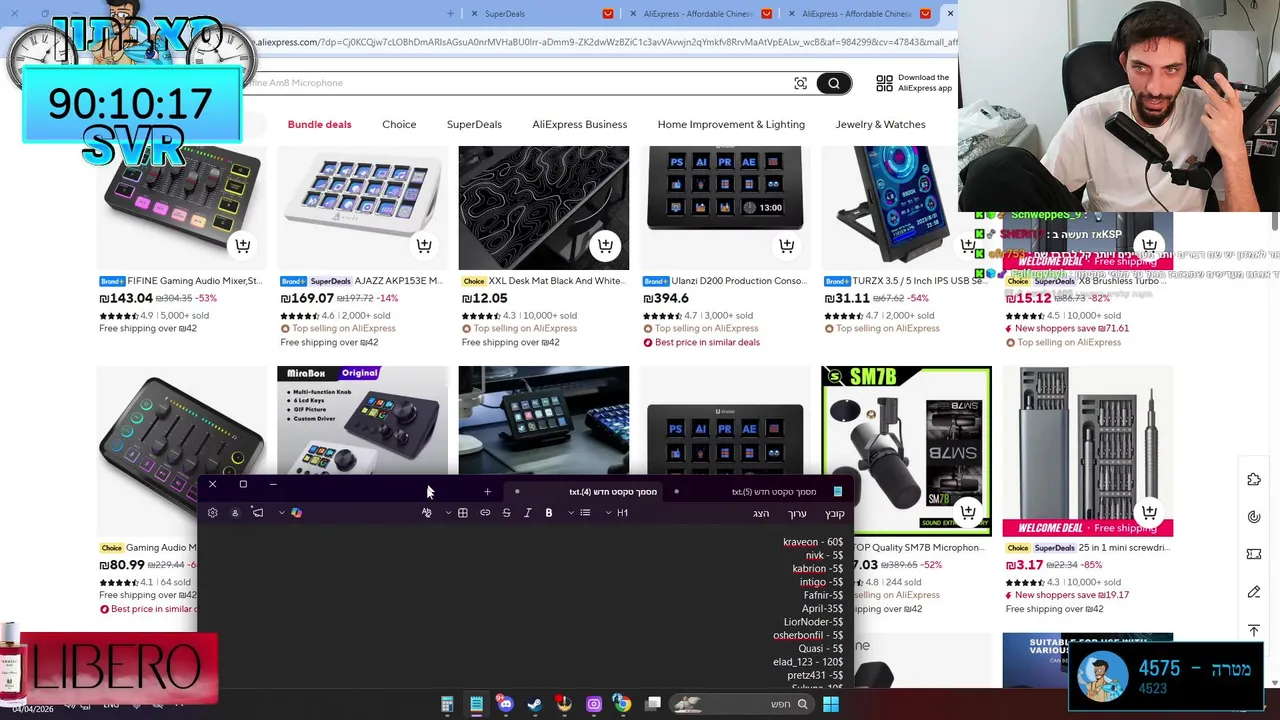This screenshot has width=1280, height=720.
Task: Add Ulanzi D200 console to cart
Action: [787, 245]
